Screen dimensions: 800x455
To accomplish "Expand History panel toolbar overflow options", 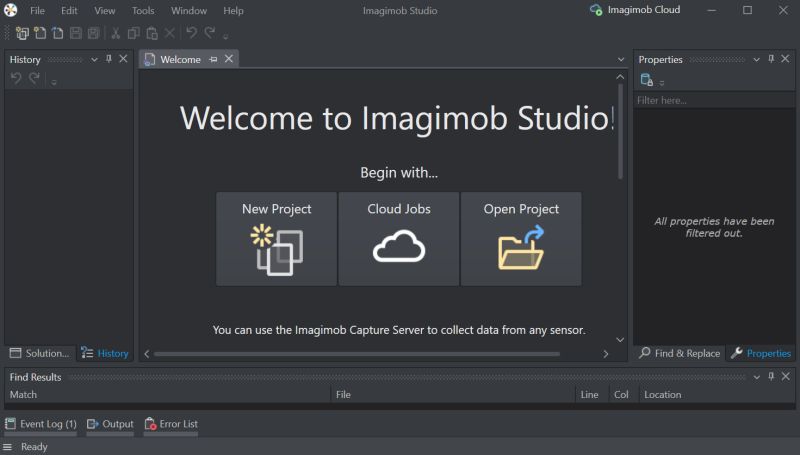I will [x=54, y=82].
